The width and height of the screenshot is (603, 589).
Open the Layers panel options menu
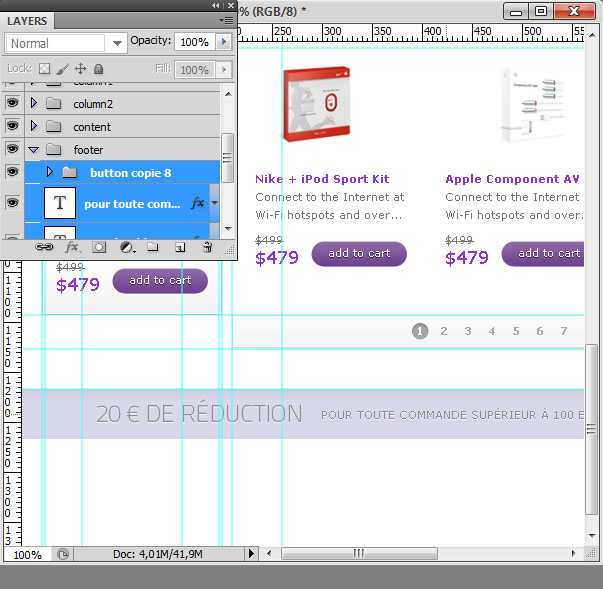coord(226,20)
